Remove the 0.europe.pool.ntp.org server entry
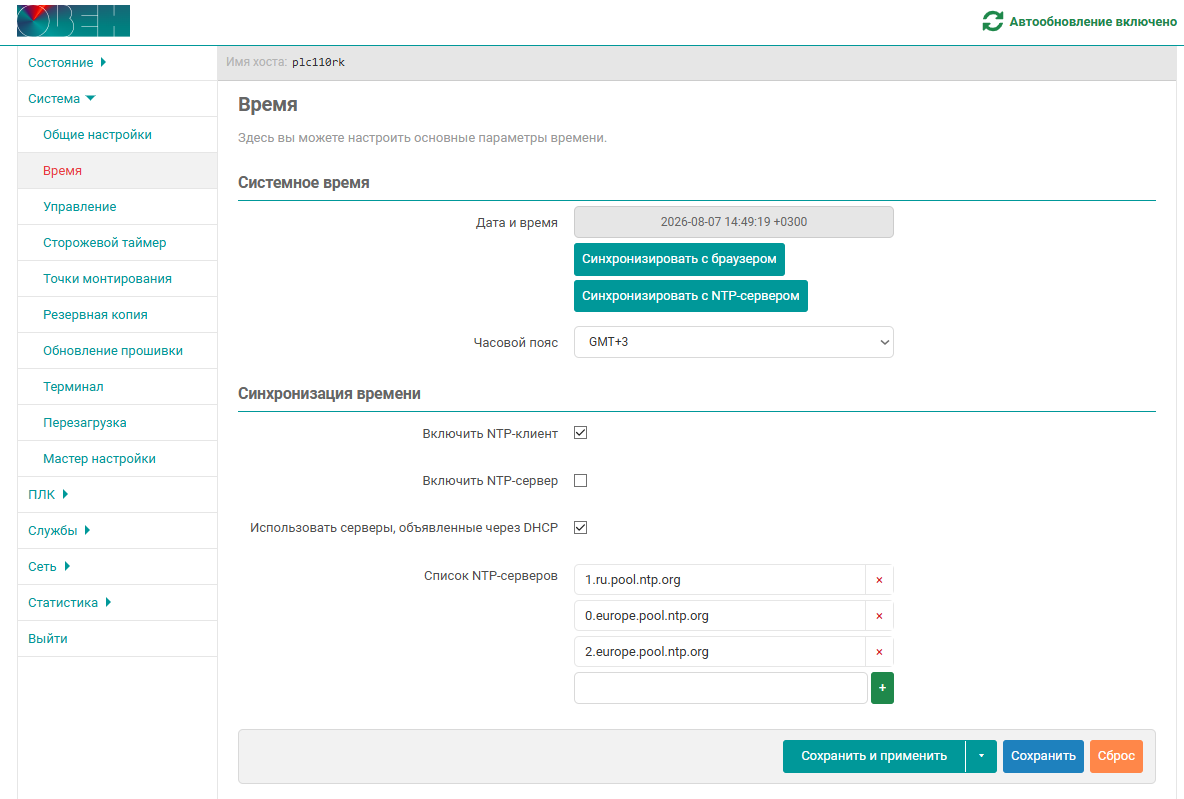The height and width of the screenshot is (799, 1184). pyautogui.click(x=879, y=616)
